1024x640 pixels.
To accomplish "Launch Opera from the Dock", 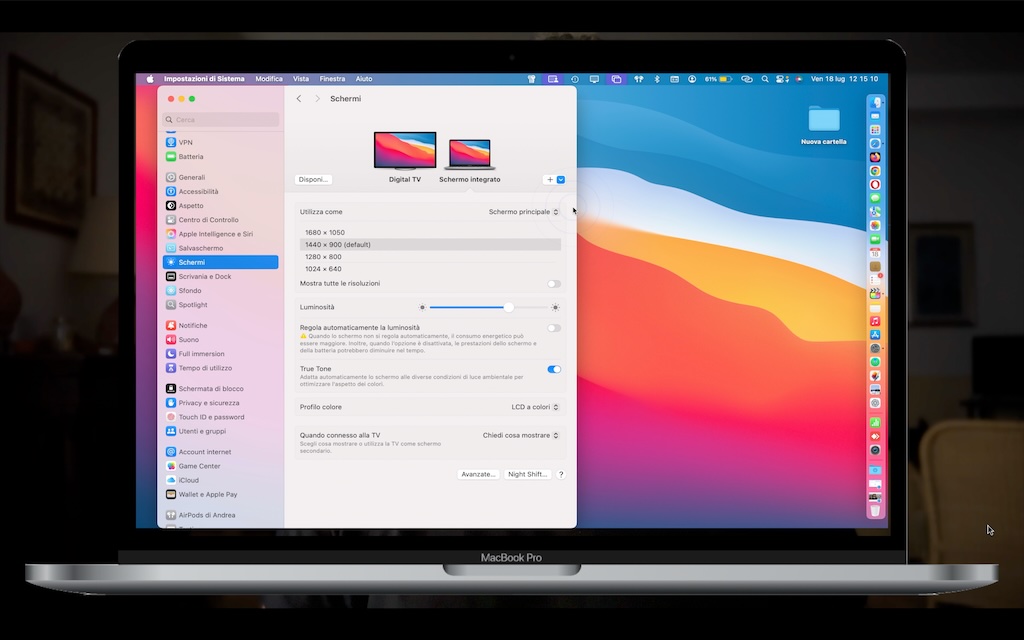I will 875,185.
